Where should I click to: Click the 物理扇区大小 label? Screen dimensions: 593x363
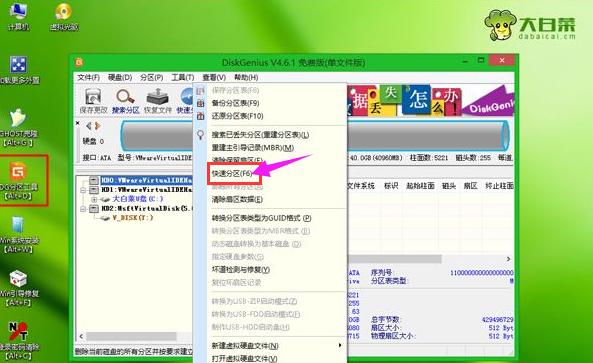pos(393,336)
